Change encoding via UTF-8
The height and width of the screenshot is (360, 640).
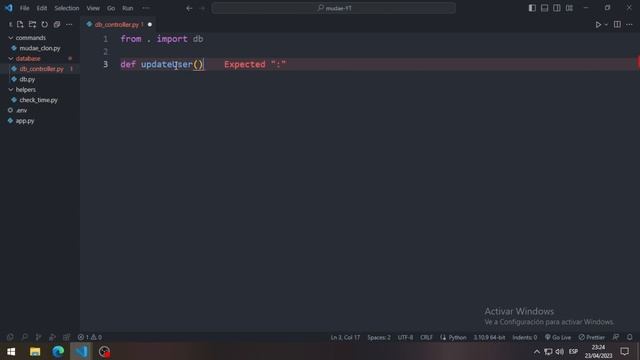click(405, 338)
